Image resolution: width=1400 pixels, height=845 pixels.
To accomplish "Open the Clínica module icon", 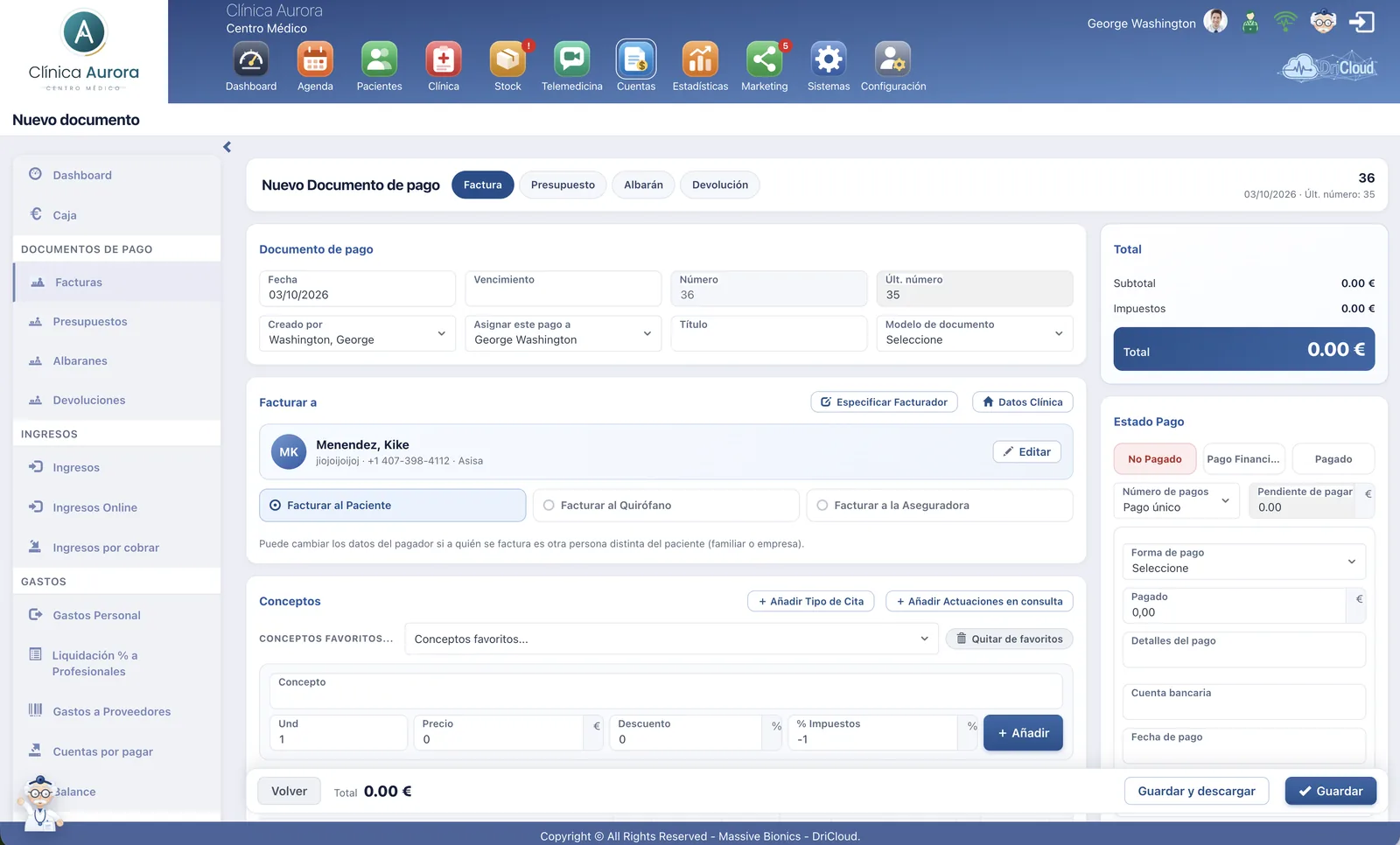I will 444,59.
